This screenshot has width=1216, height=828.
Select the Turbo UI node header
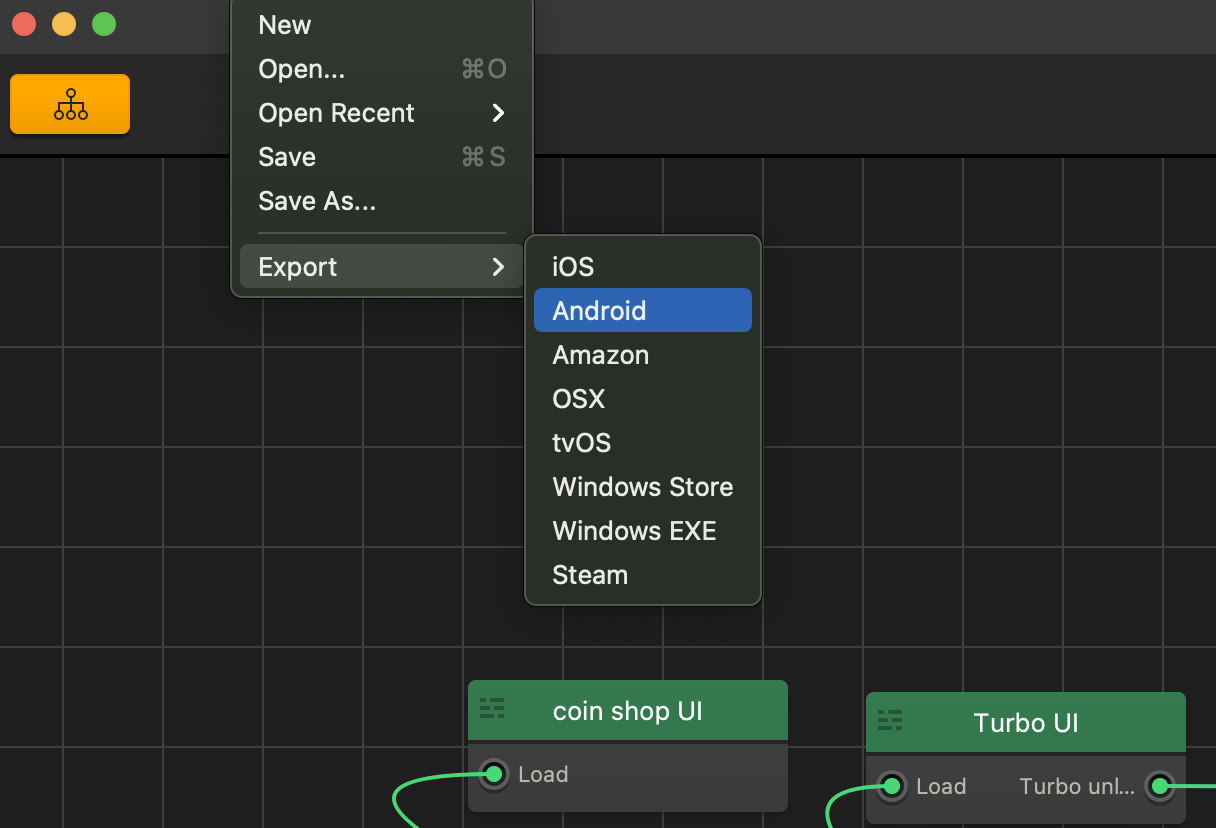[1026, 723]
